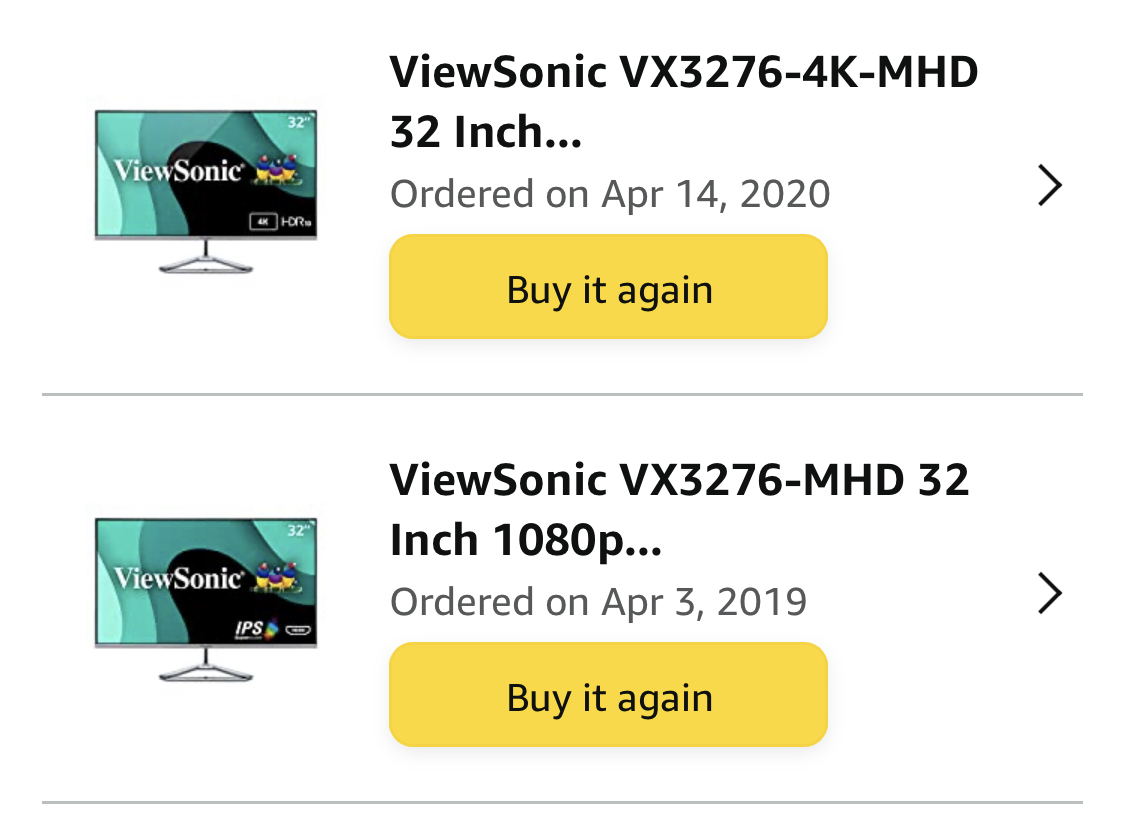
Task: Click the ViewSonic logo on the 4K monitor image
Action: 179,171
